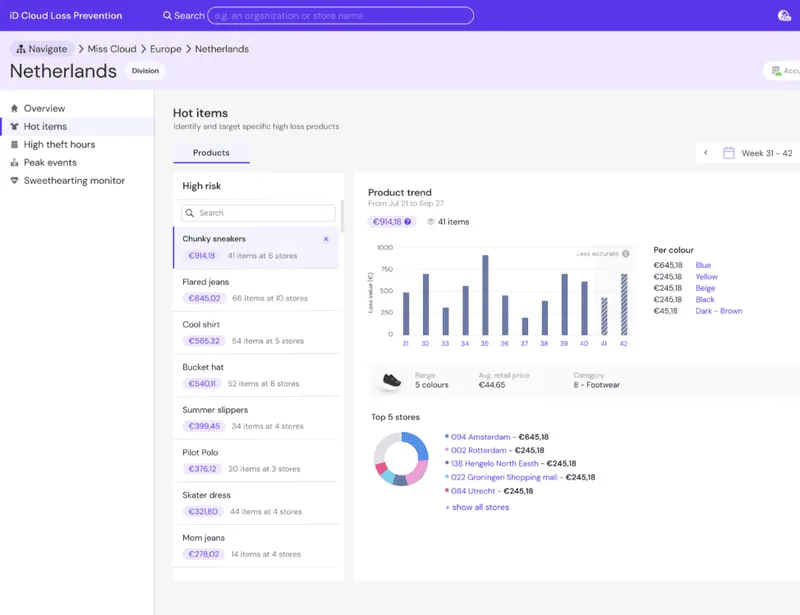
Task: Click the week 35 bar in the chart
Action: [485, 295]
